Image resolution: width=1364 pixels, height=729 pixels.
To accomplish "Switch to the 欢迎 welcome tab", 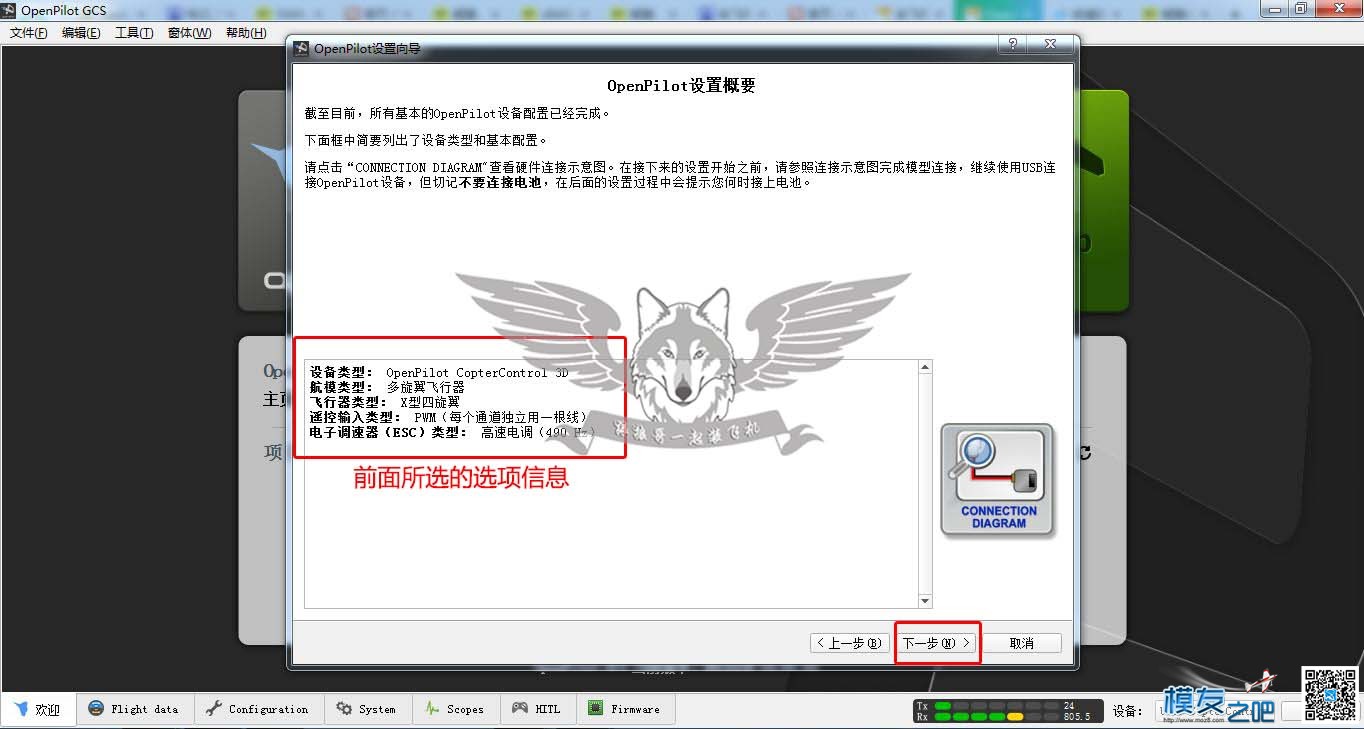I will 38,709.
